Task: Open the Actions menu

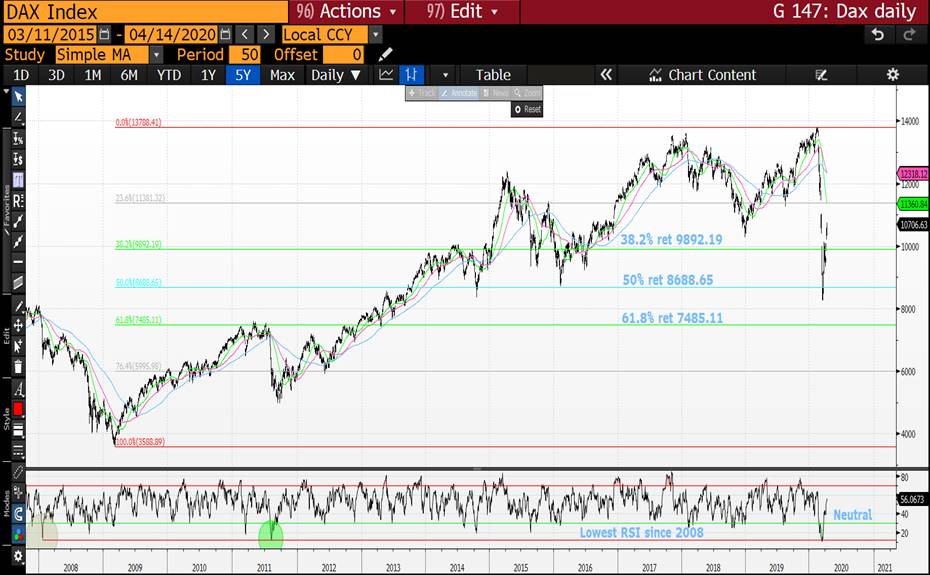Action: tap(346, 11)
